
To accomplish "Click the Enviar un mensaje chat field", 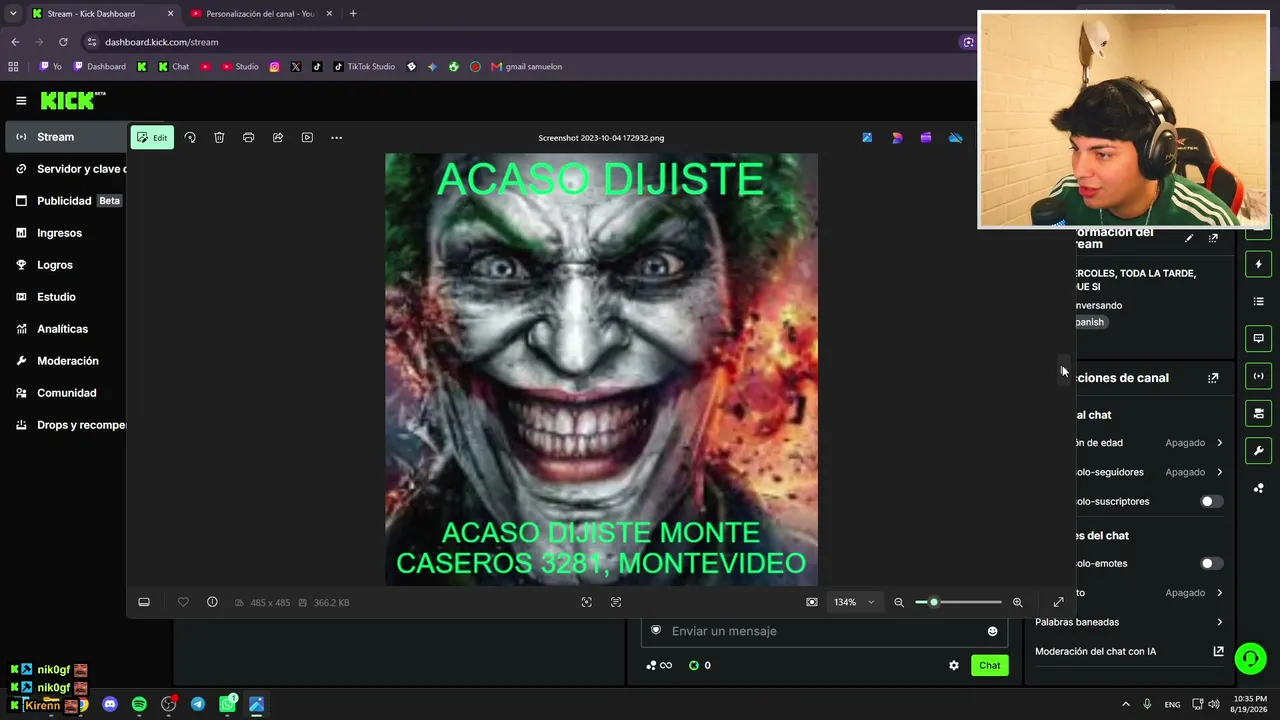I will point(824,631).
